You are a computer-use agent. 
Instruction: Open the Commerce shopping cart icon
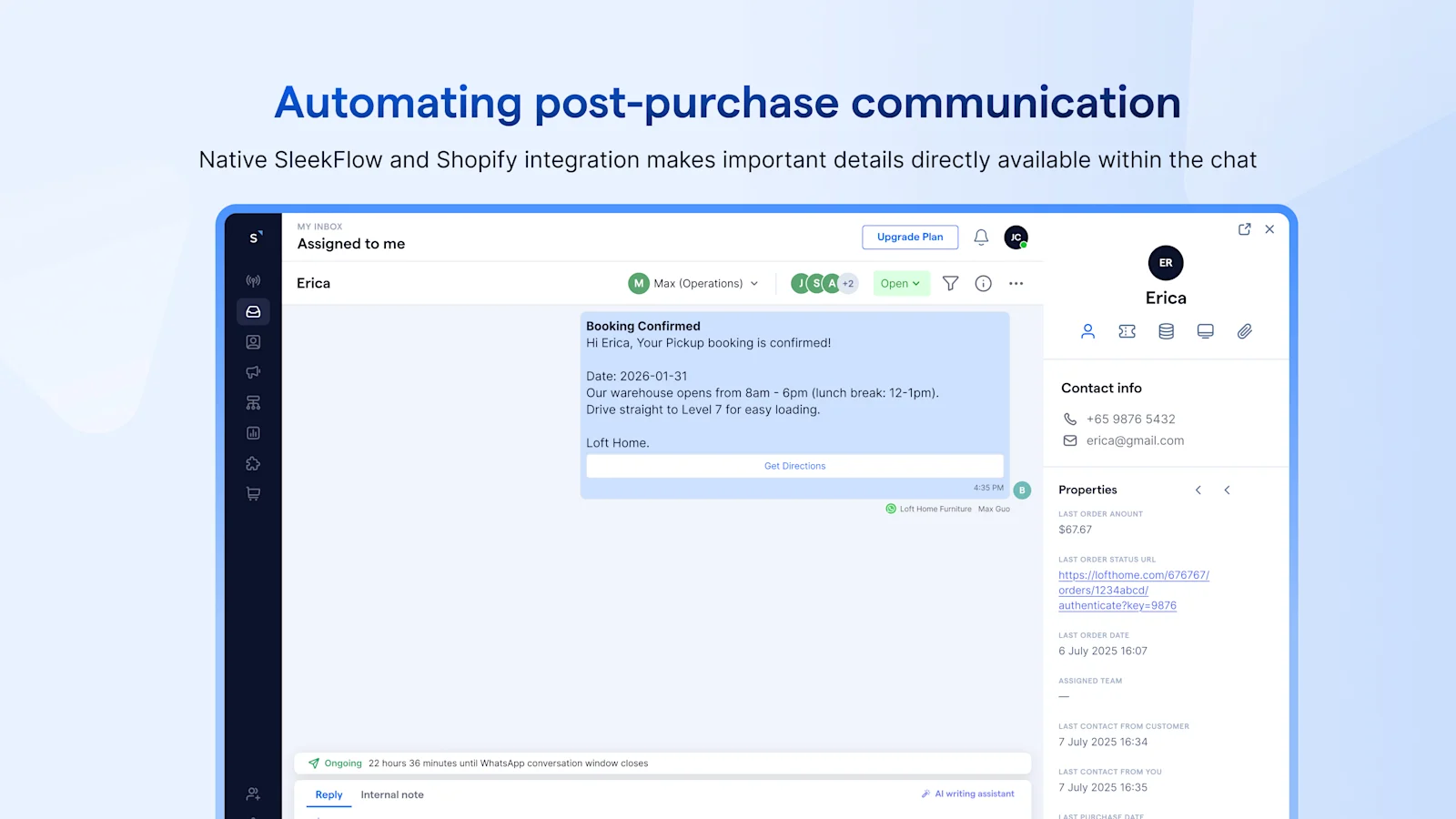point(253,494)
